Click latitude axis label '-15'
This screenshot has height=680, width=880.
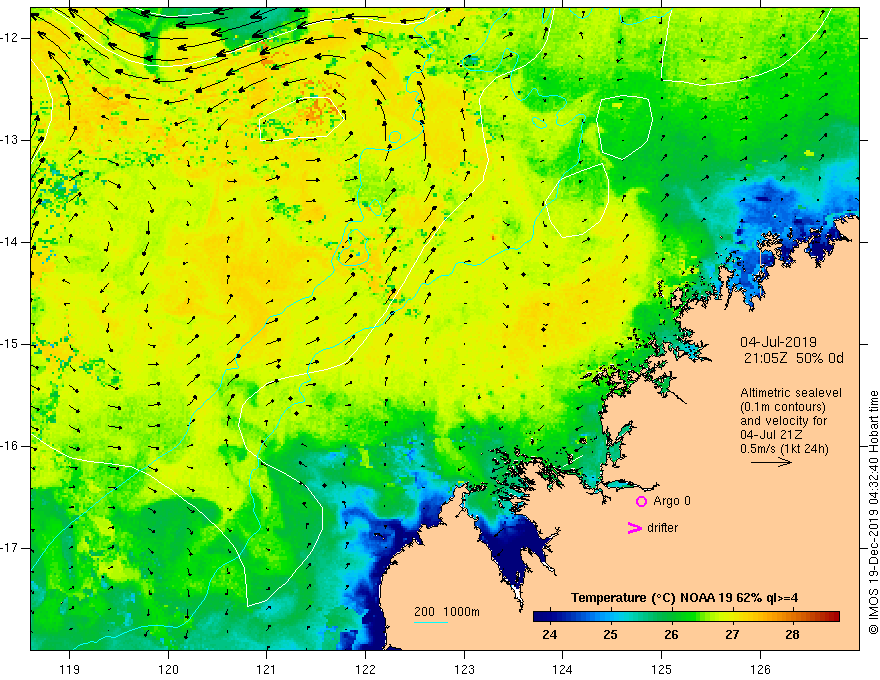(x=10, y=344)
